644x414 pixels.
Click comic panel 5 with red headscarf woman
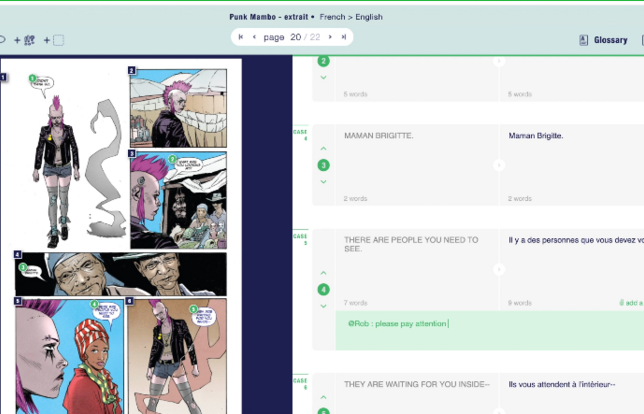pos(70,356)
